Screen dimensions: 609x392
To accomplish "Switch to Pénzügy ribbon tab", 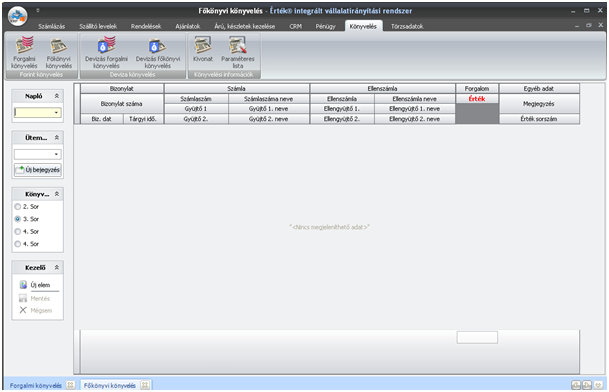I will tap(325, 26).
